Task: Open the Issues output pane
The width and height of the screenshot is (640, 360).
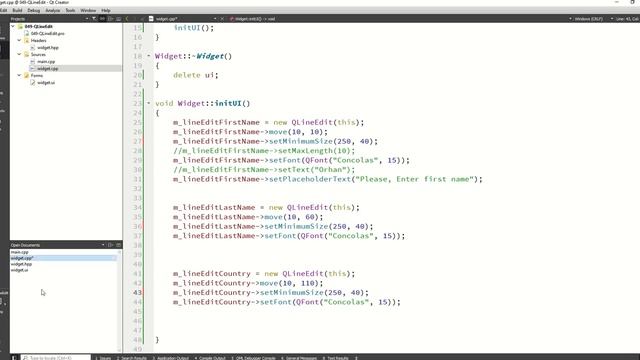Action: coord(103,358)
